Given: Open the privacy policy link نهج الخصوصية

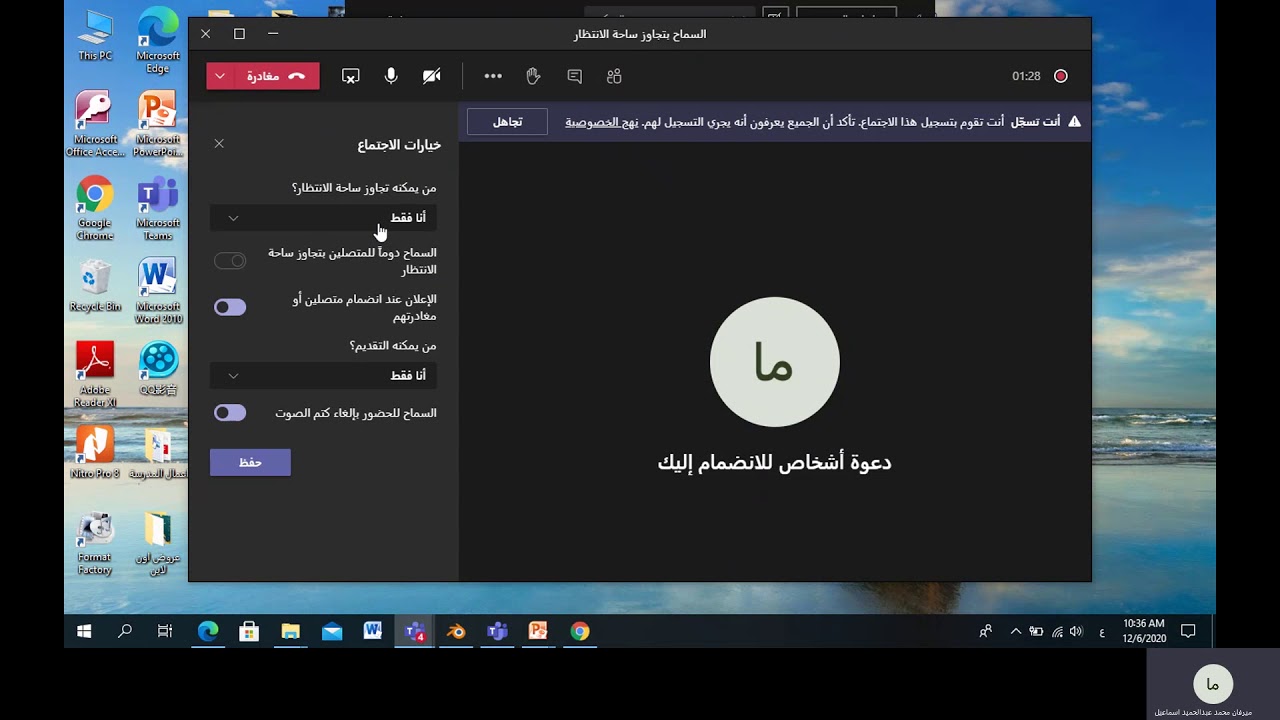Looking at the screenshot, I should [x=602, y=122].
